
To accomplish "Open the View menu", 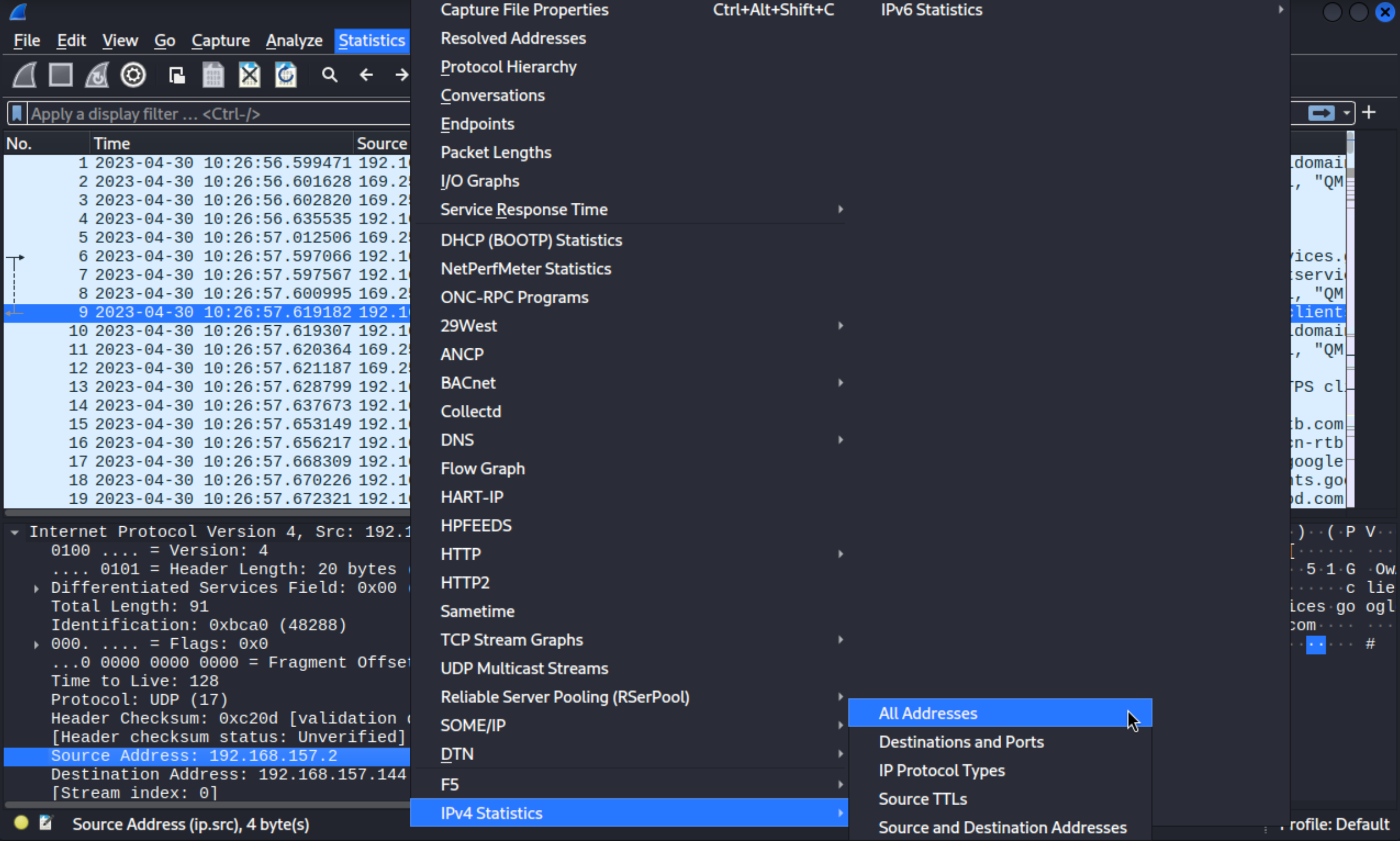I will (x=120, y=40).
